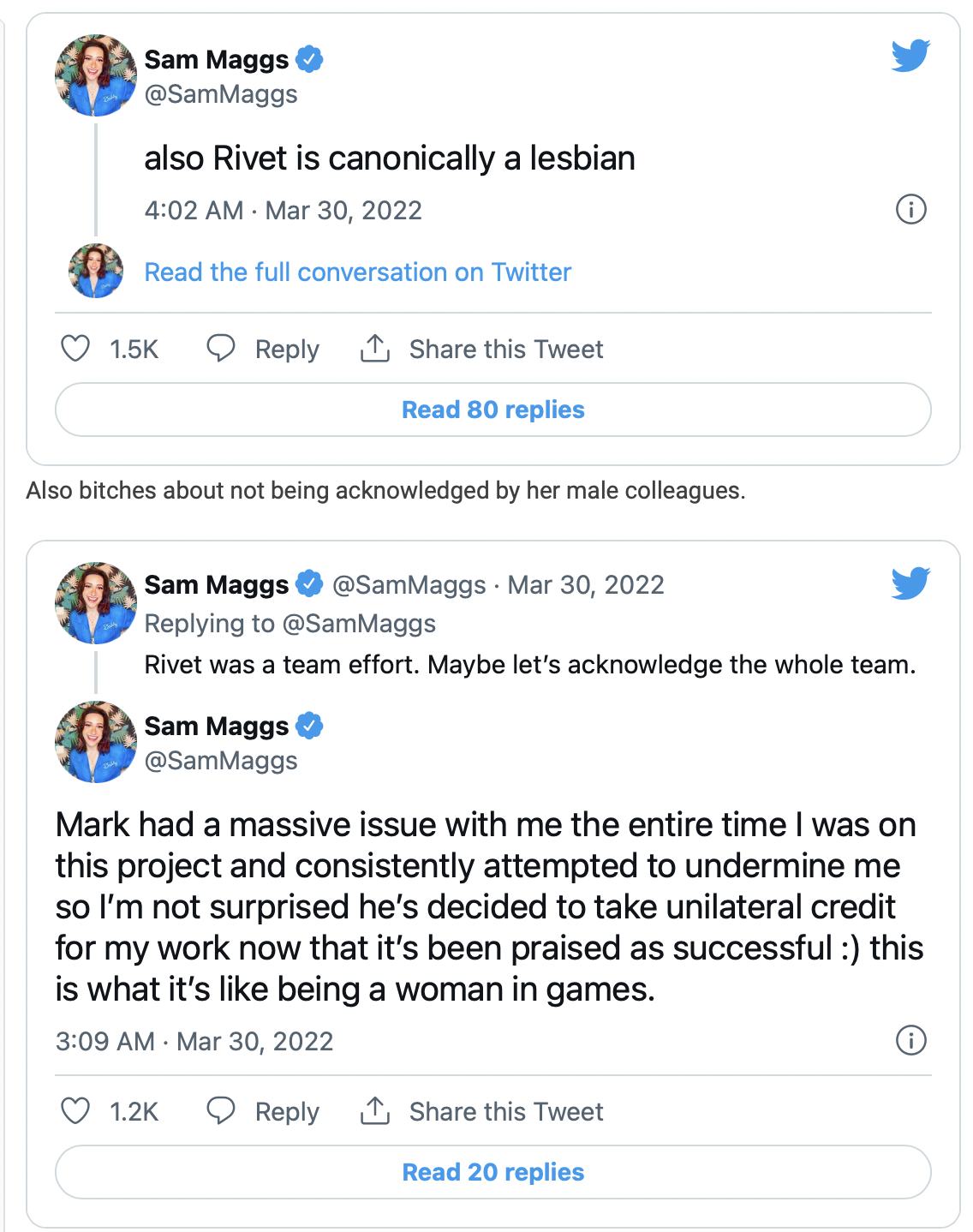Click share arrow icon on second tweet
The width and height of the screenshot is (973, 1232).
375,1110
